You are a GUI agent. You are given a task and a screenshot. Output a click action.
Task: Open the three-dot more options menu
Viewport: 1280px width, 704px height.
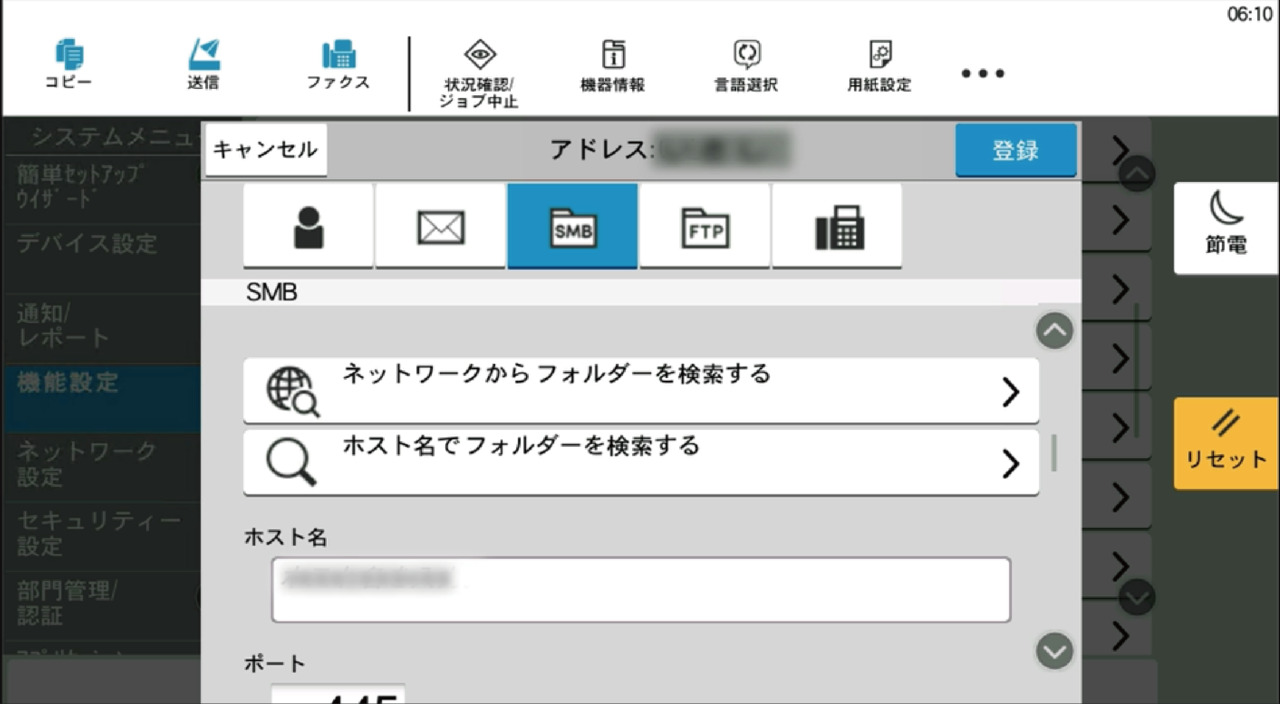coord(983,74)
